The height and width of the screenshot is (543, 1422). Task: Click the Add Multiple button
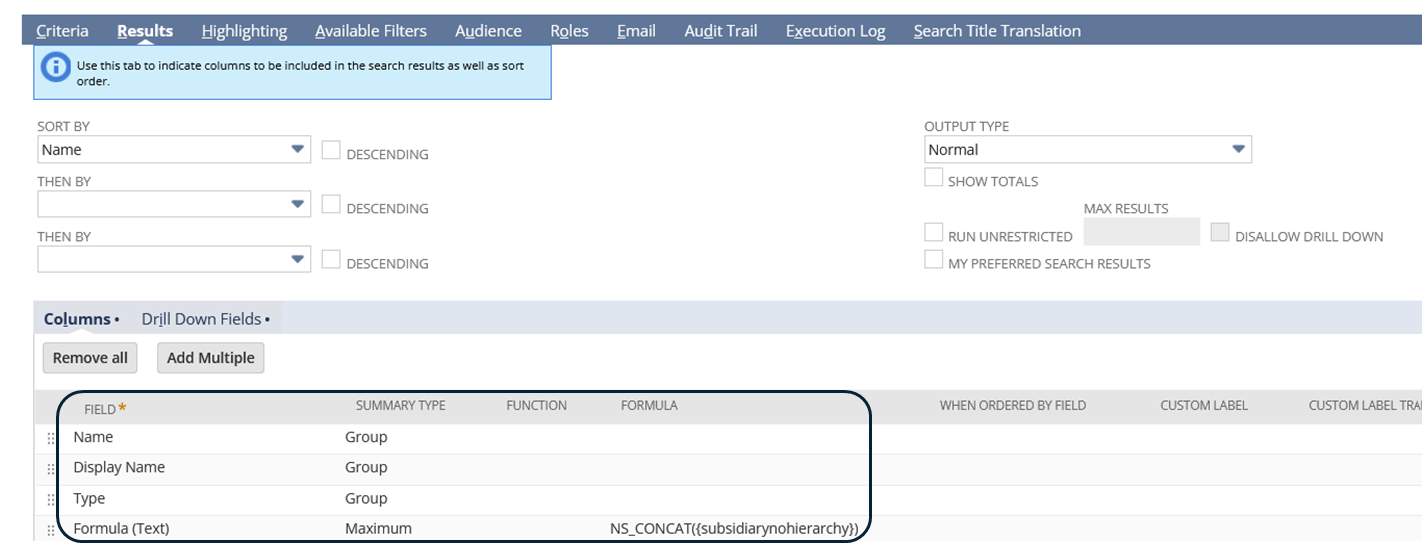tap(210, 358)
